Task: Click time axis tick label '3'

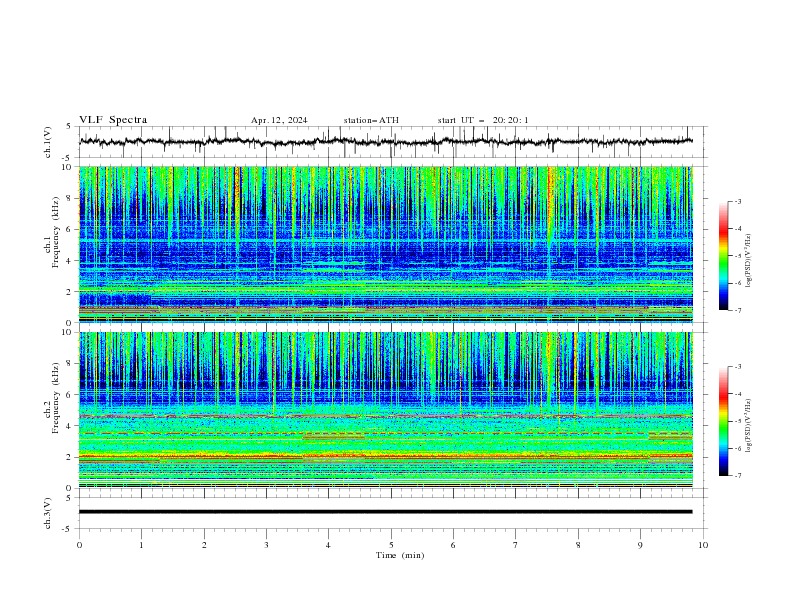Action: pos(266,545)
